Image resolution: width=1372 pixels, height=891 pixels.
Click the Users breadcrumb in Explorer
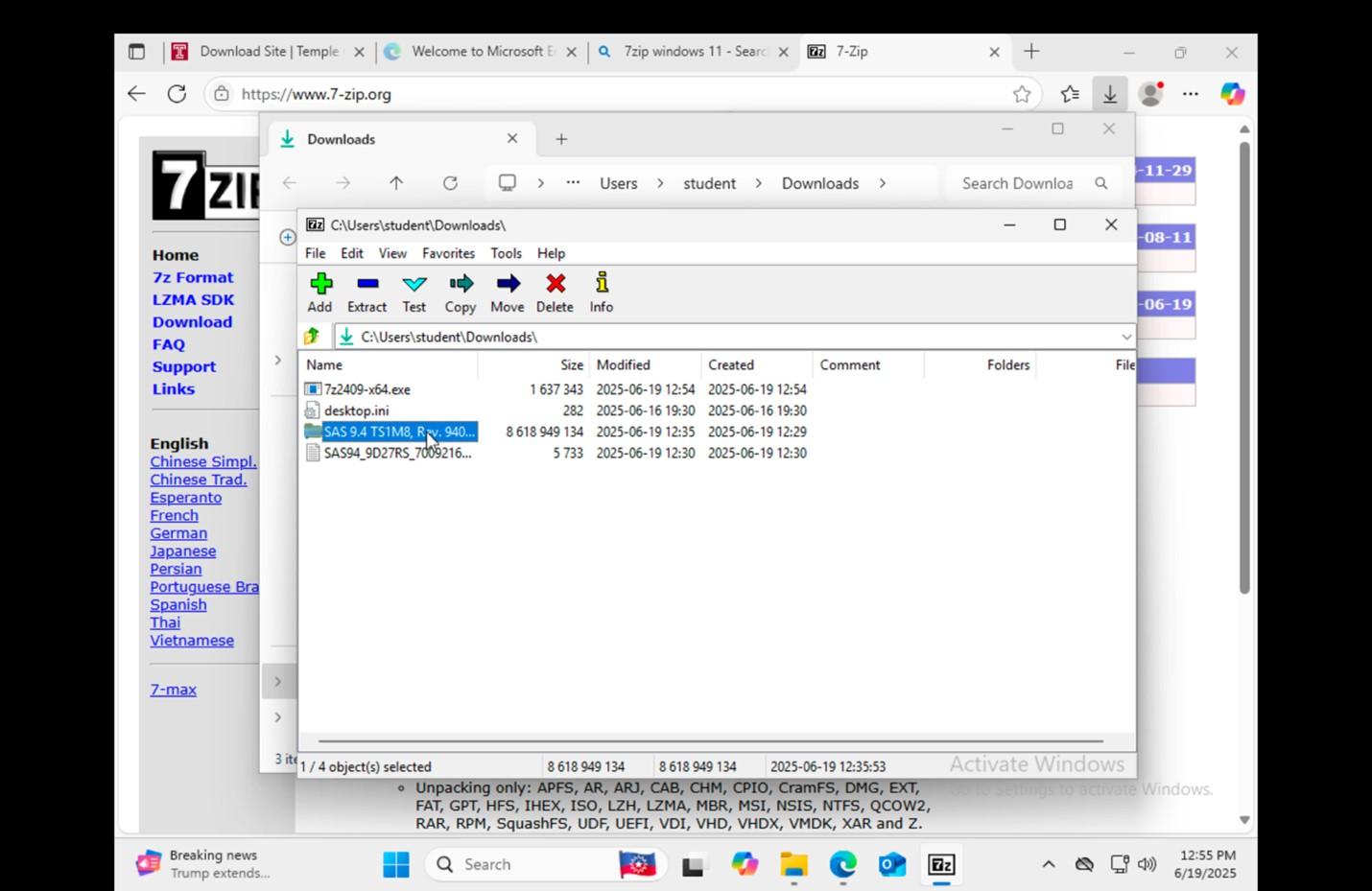(x=619, y=183)
